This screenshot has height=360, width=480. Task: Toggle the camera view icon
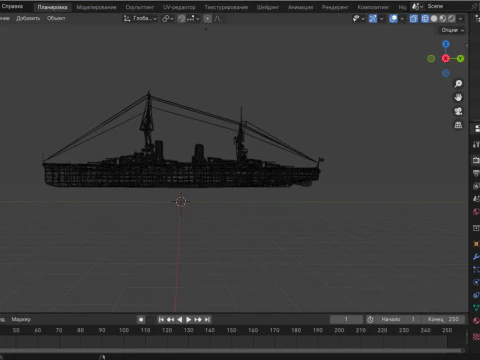[x=458, y=111]
